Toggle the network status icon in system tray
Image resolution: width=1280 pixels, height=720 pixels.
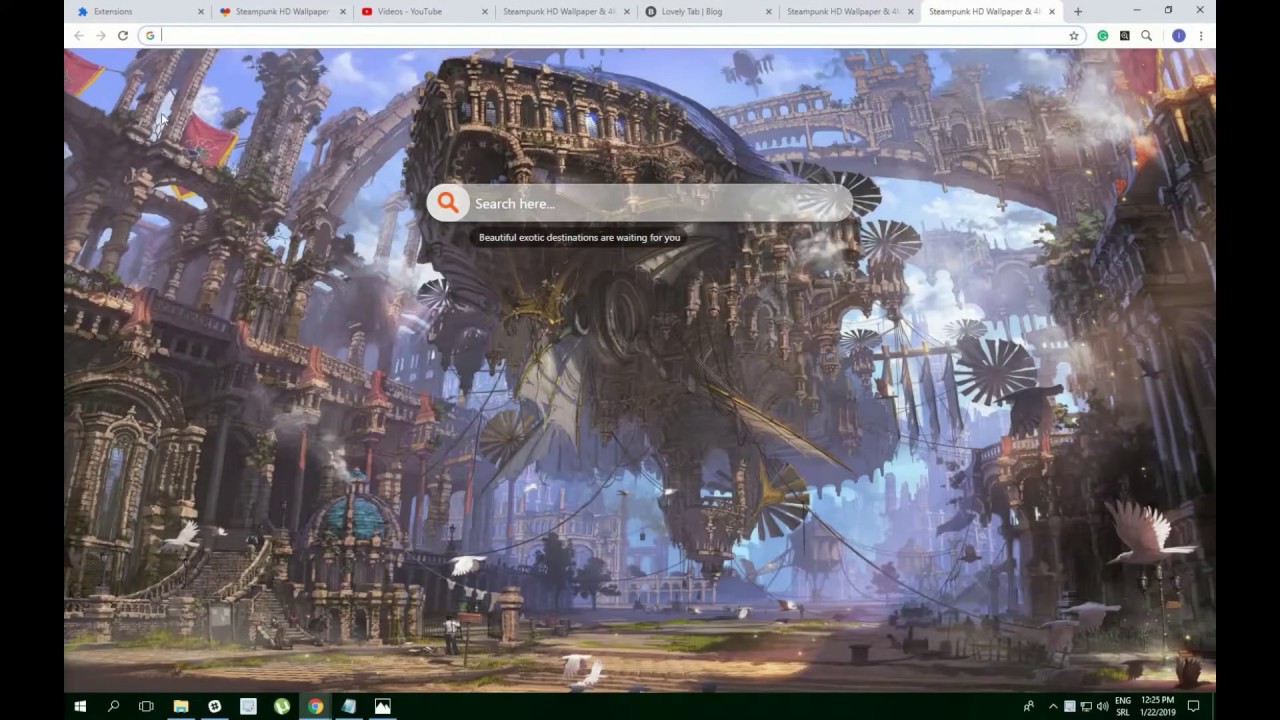pos(1086,707)
